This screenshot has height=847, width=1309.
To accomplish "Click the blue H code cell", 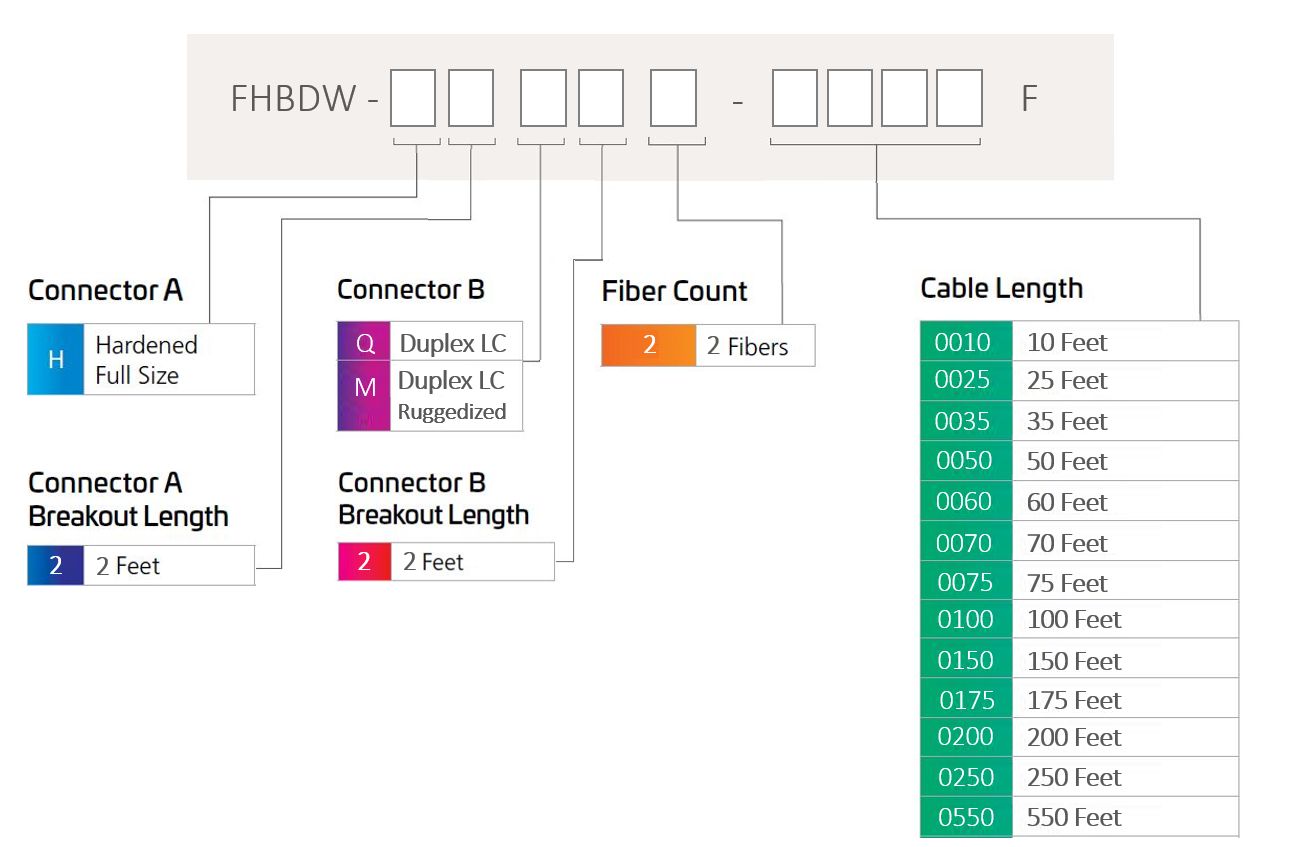I will click(x=55, y=360).
